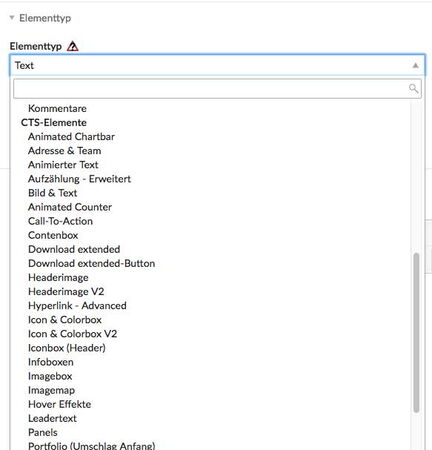
Task: Select Call-To-Action element type
Action: (x=60, y=221)
